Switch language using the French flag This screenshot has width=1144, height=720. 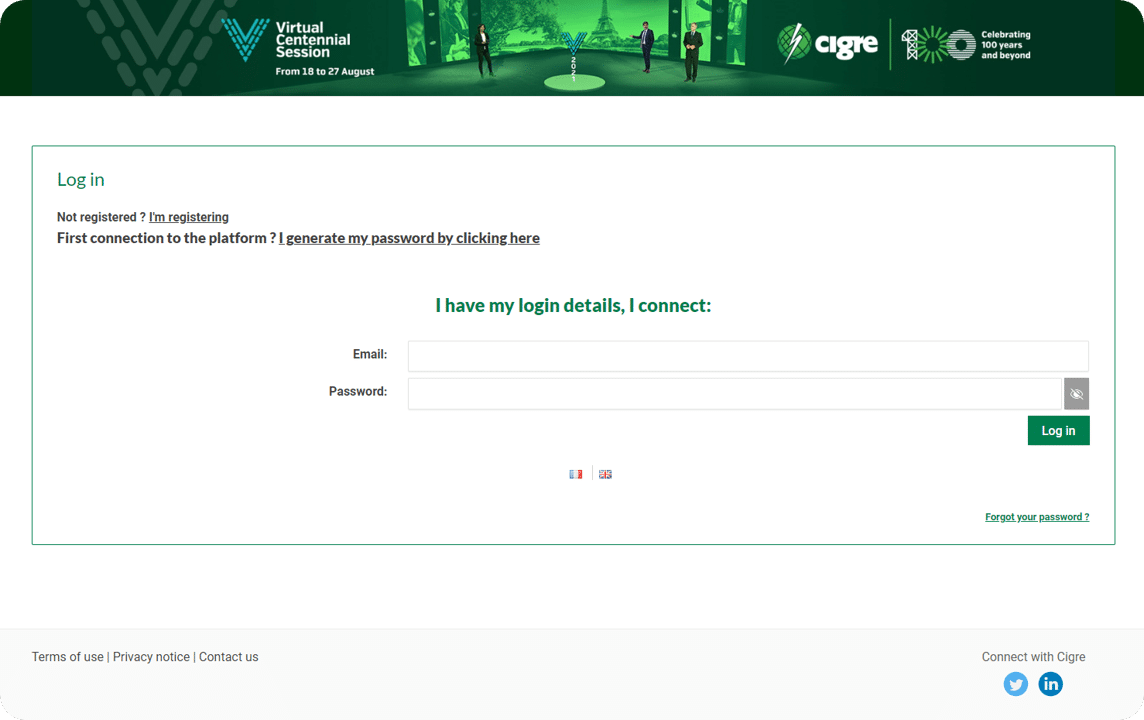click(575, 474)
